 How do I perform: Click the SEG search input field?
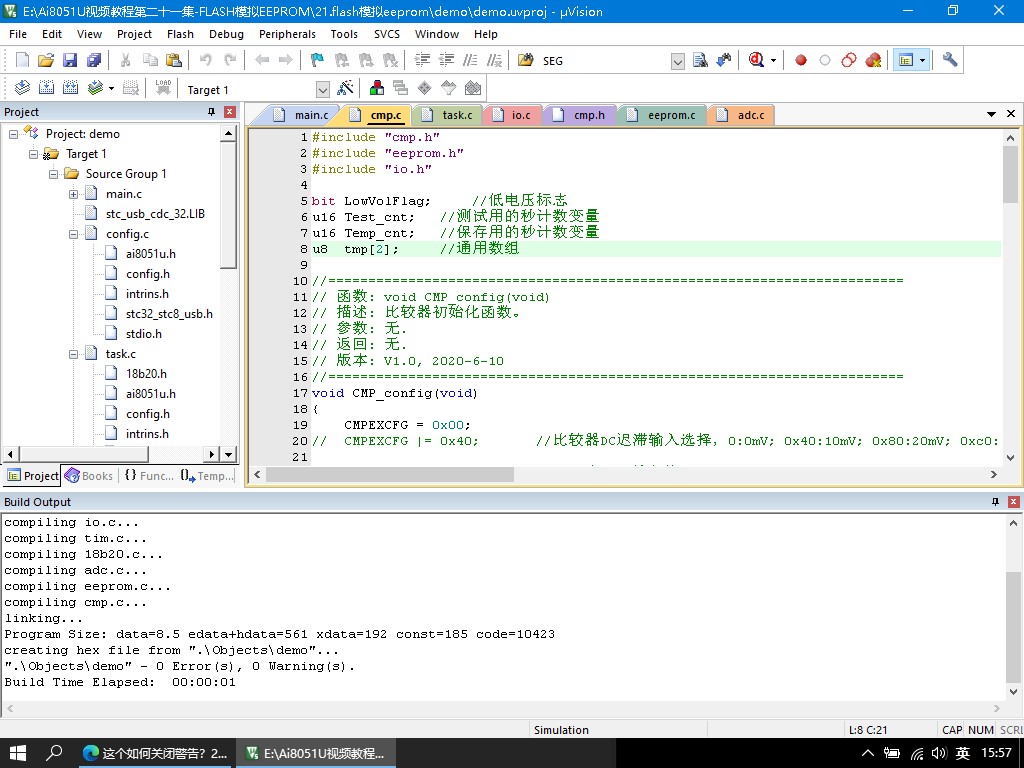(x=604, y=61)
